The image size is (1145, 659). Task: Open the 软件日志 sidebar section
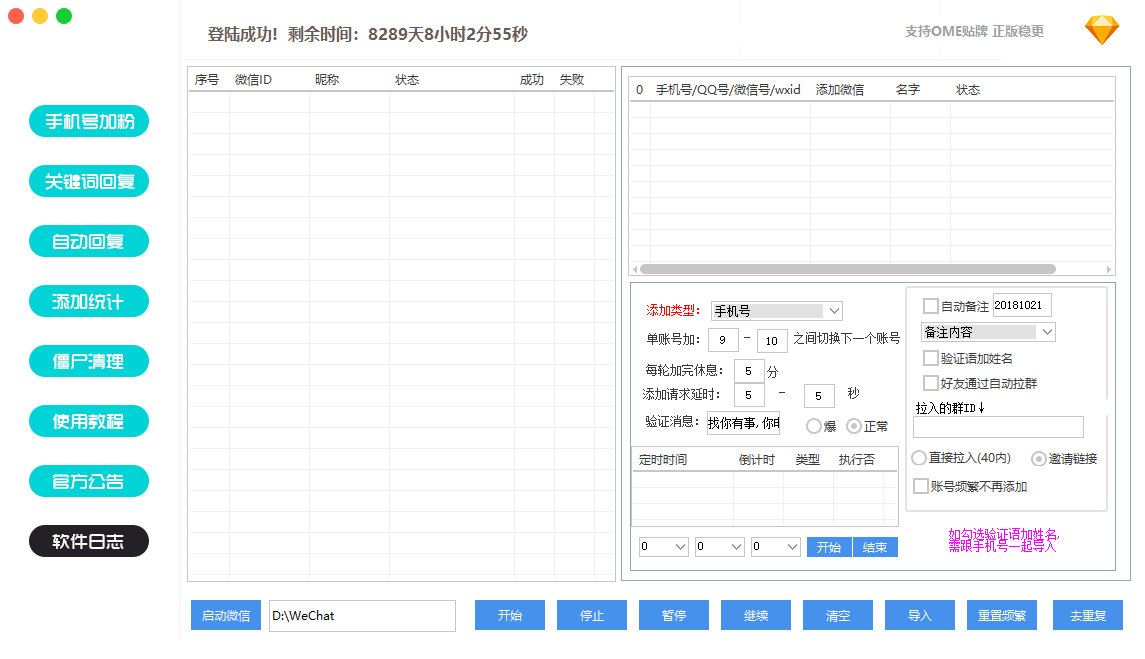89,542
